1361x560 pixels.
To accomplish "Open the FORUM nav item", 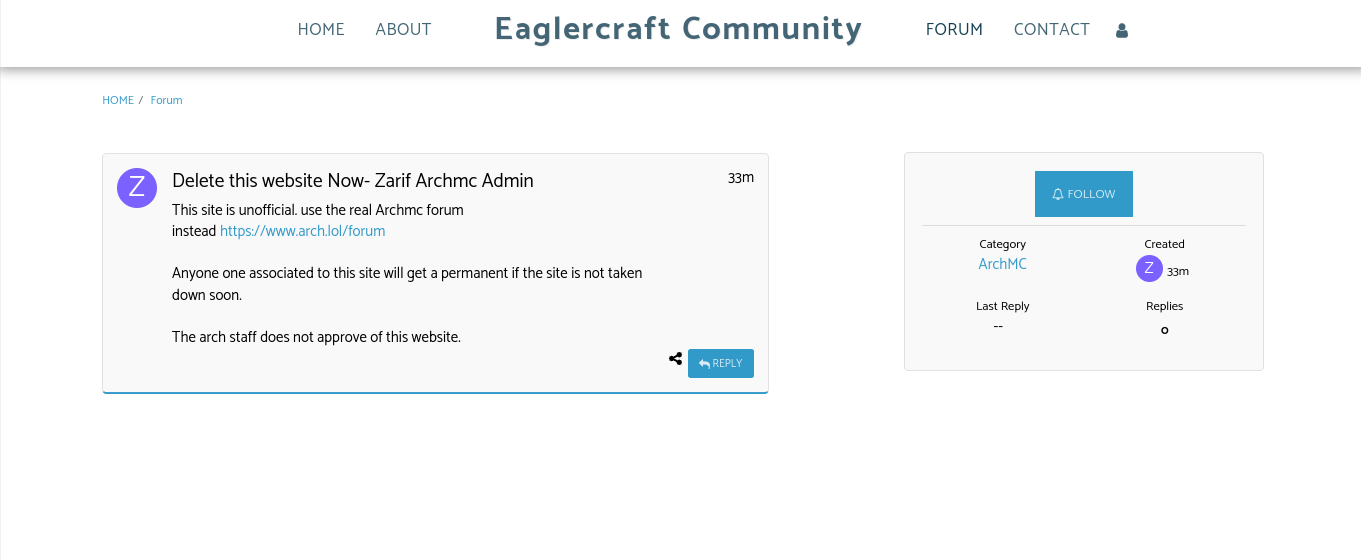I will pyautogui.click(x=954, y=30).
